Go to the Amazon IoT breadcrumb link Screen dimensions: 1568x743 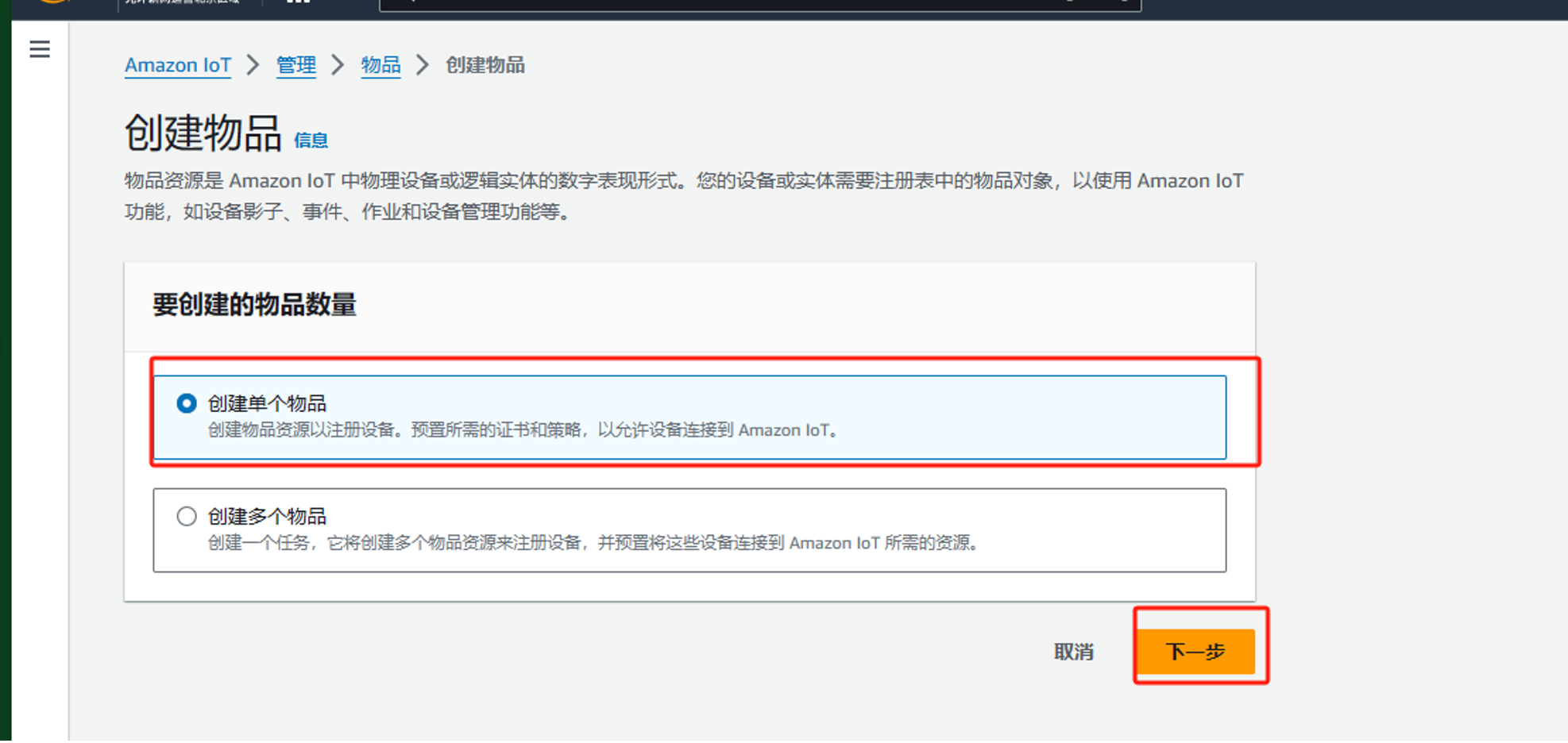click(x=178, y=65)
